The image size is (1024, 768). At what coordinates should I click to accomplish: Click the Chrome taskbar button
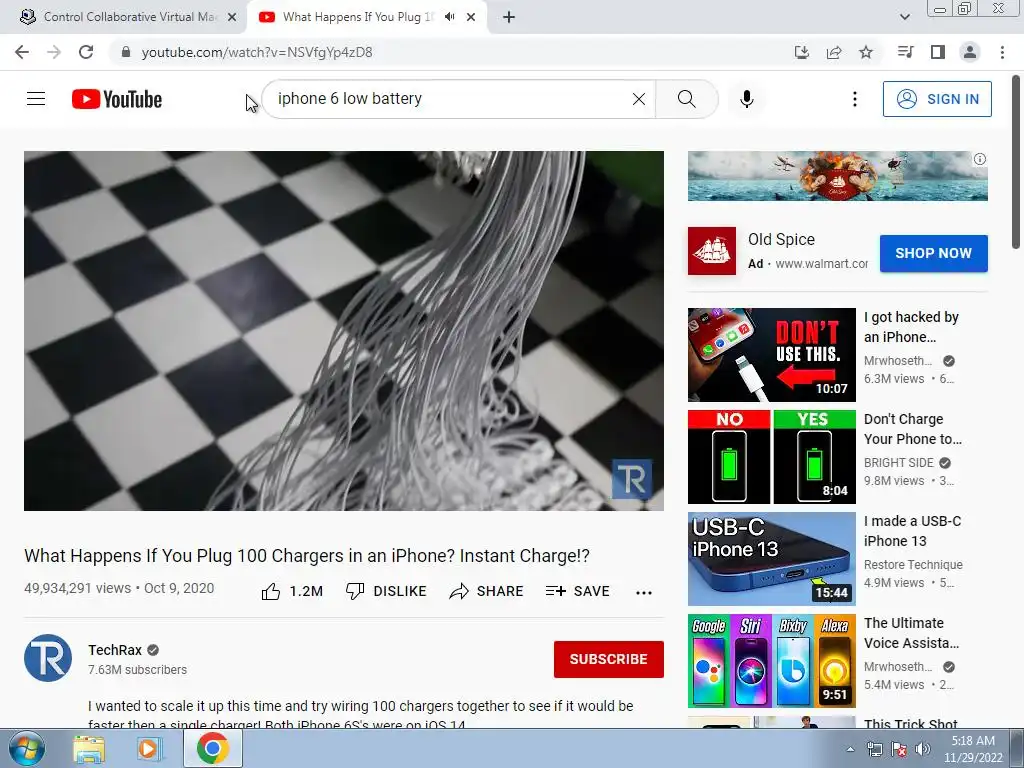(x=212, y=748)
